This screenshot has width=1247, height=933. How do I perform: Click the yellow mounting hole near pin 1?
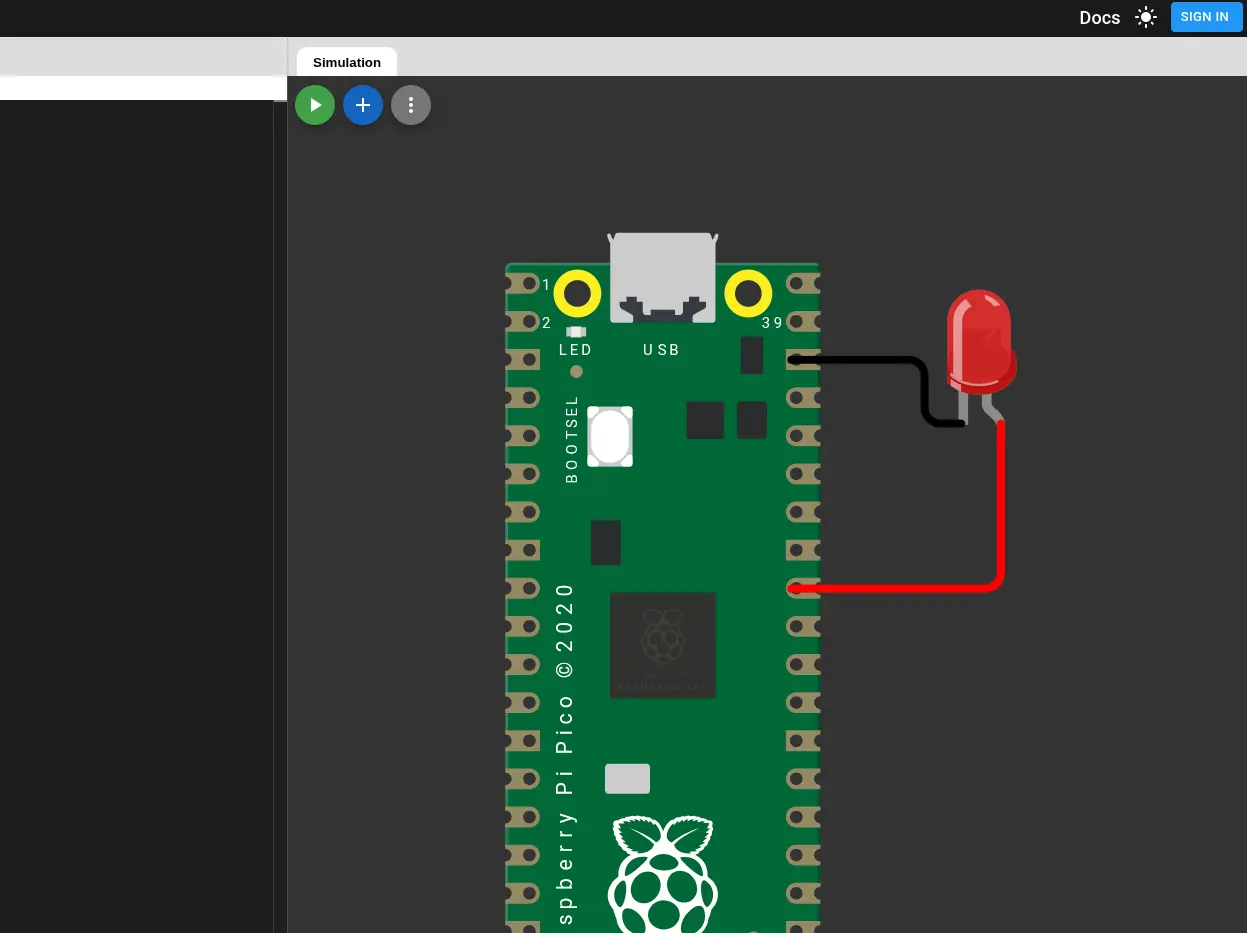pyautogui.click(x=577, y=293)
